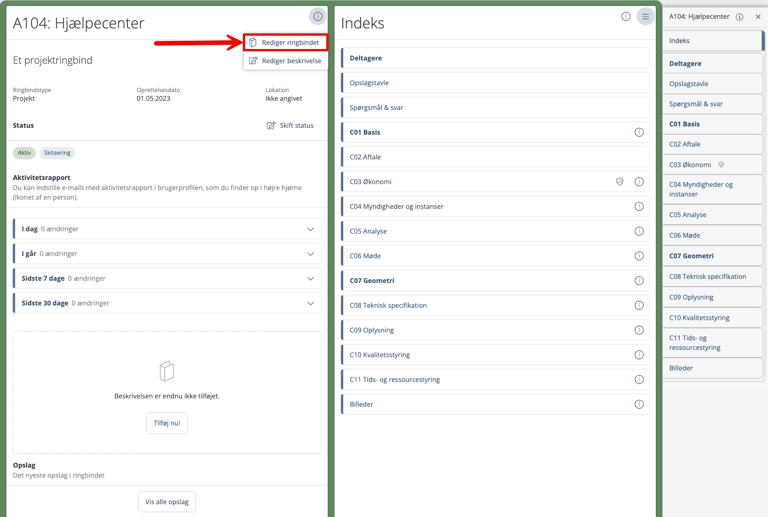The height and width of the screenshot is (517, 768).
Task: Expand the I dag changes section
Action: 167,229
